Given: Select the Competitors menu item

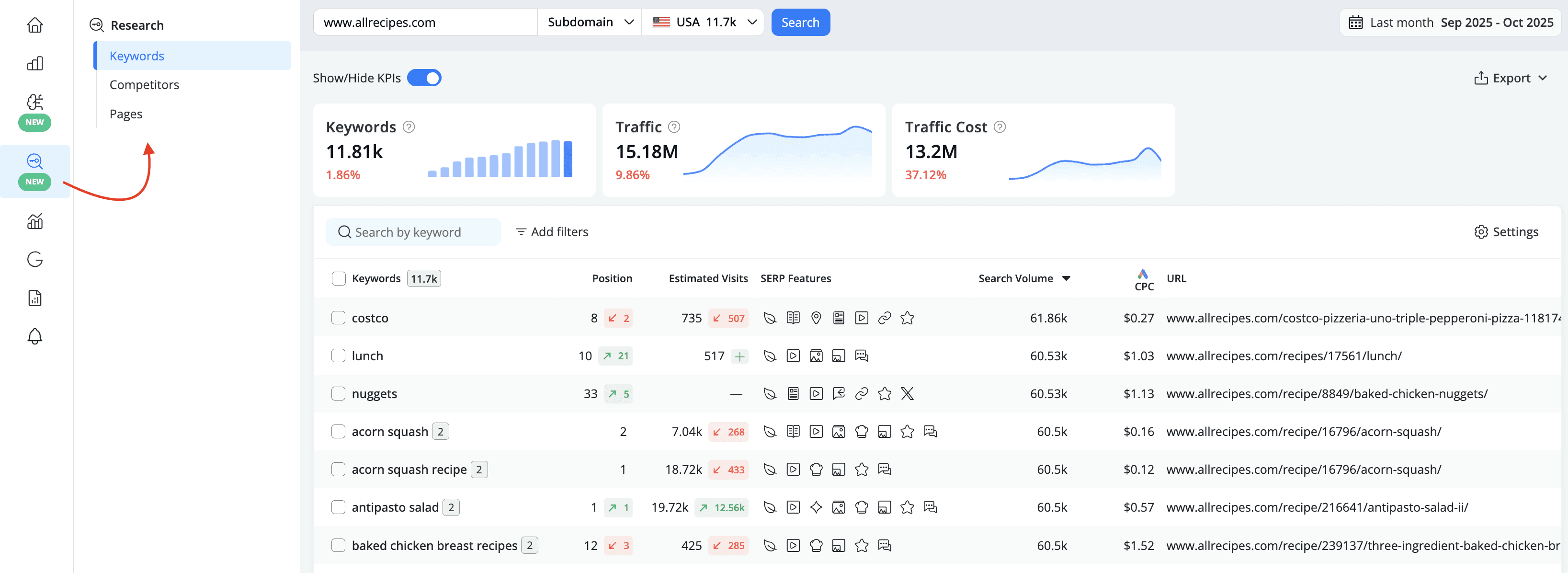Looking at the screenshot, I should click(144, 85).
